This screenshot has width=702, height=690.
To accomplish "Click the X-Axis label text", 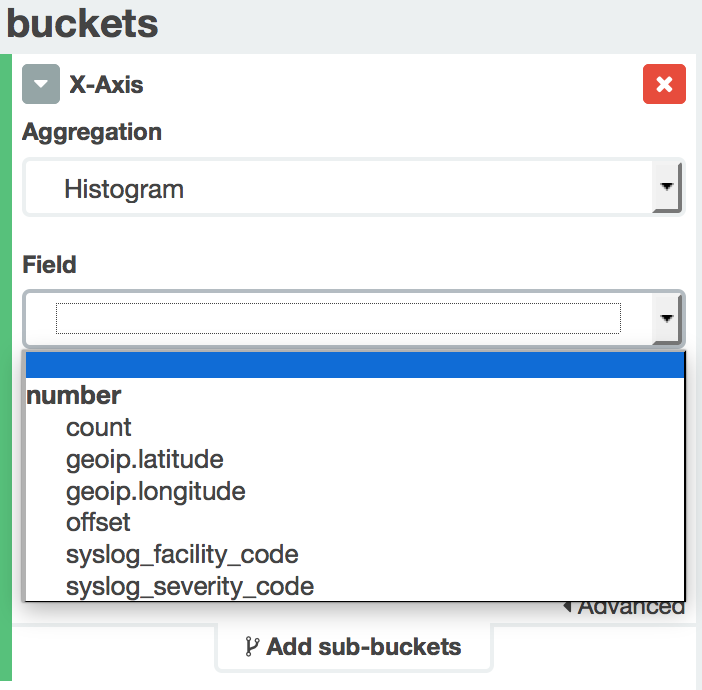I will 106,85.
